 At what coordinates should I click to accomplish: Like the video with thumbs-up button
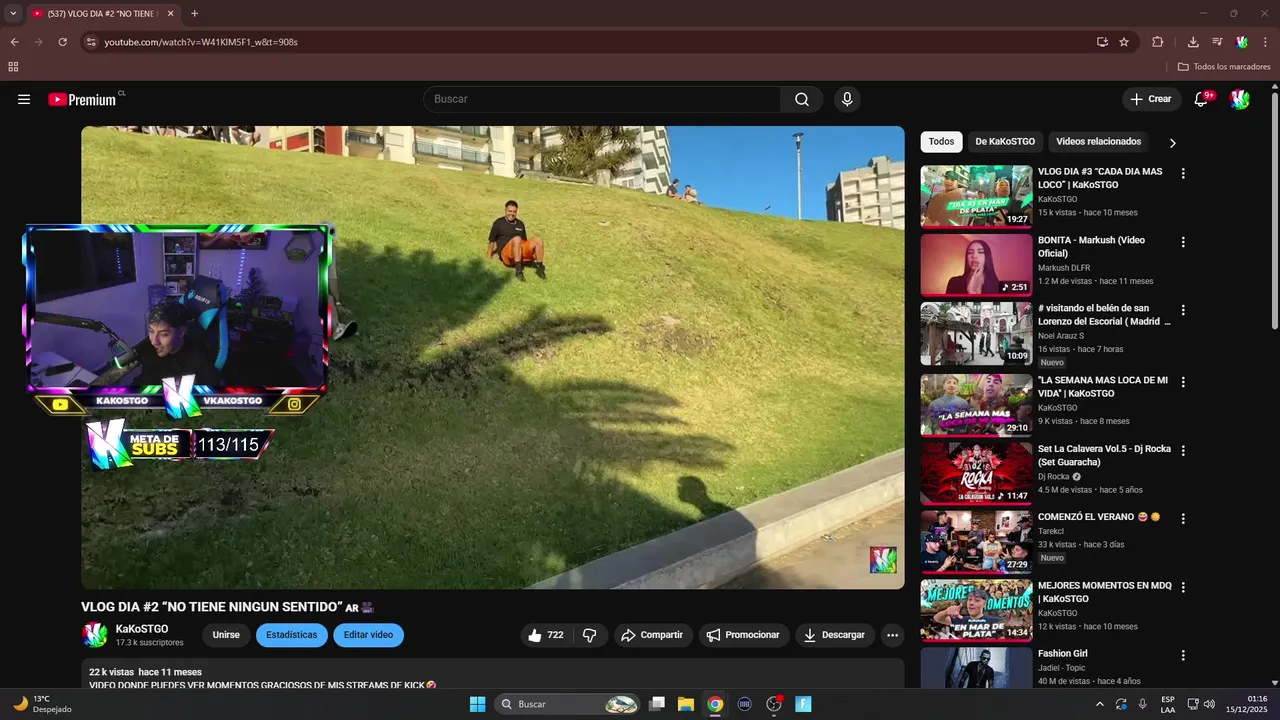pos(545,635)
